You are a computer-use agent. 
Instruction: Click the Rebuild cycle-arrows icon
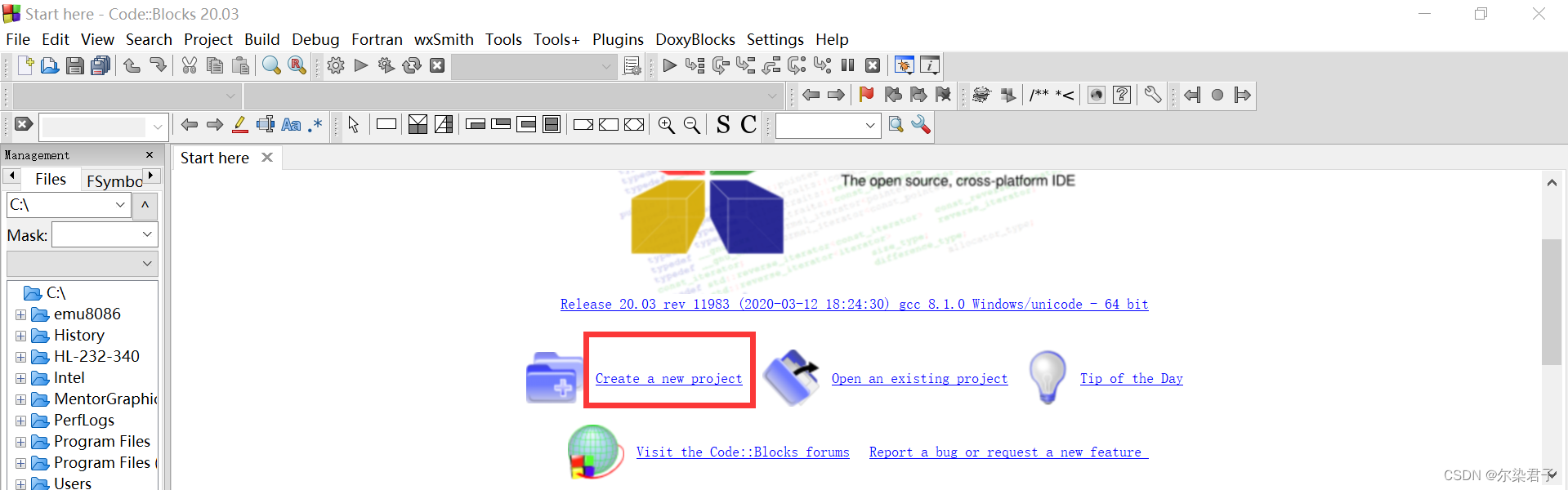point(412,65)
